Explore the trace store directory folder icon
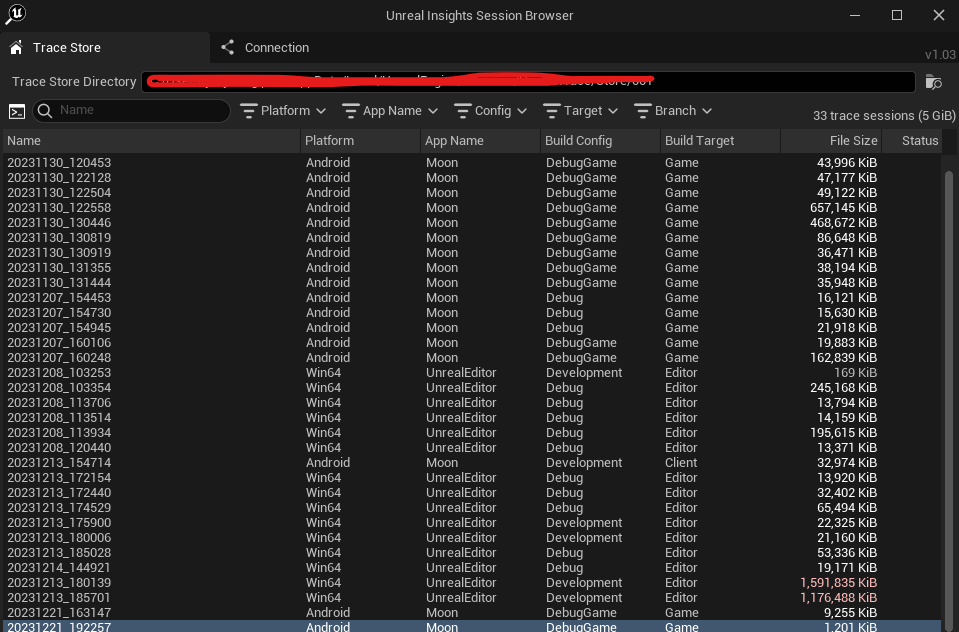 click(933, 82)
